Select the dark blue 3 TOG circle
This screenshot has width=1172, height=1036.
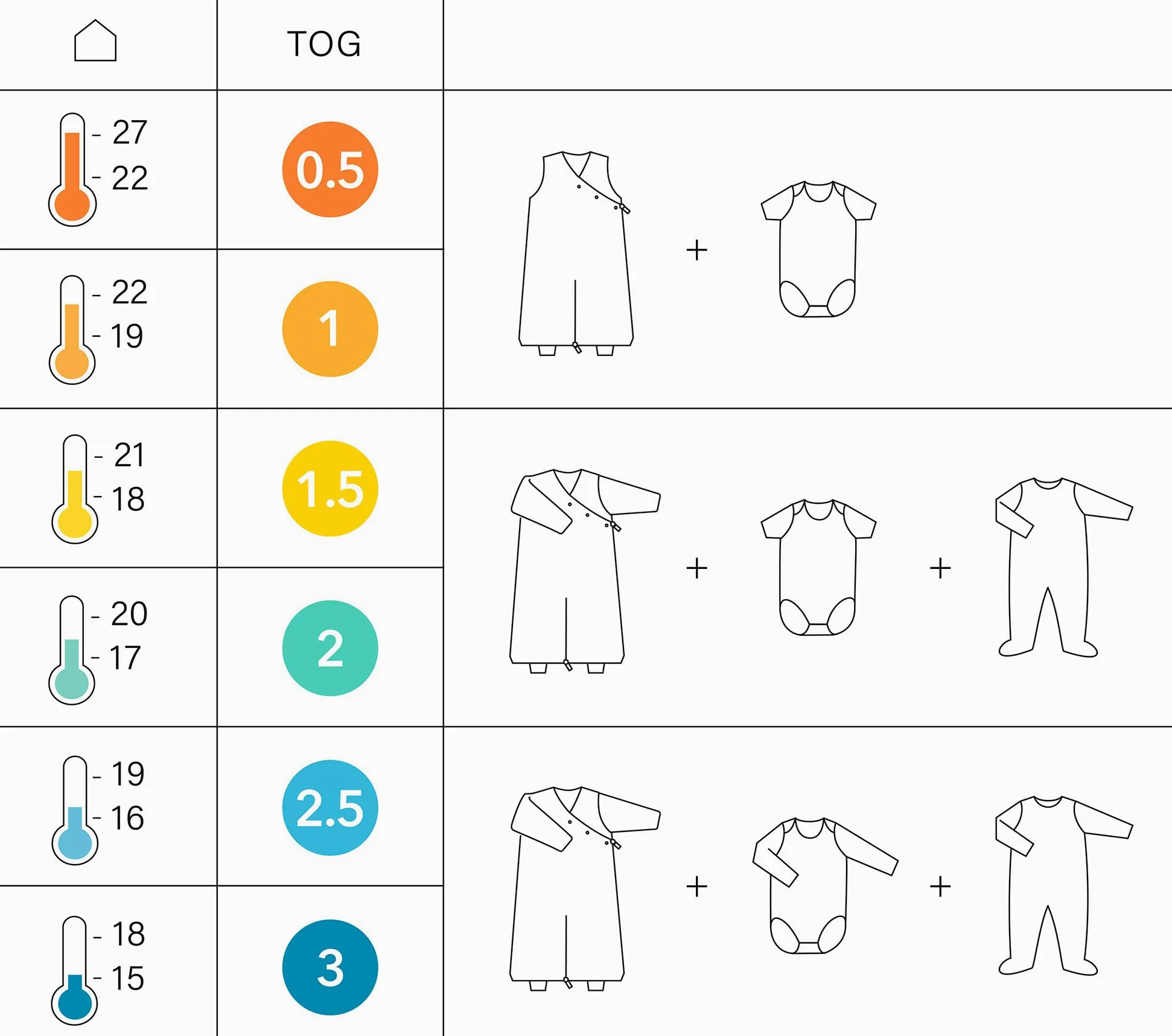point(330,967)
